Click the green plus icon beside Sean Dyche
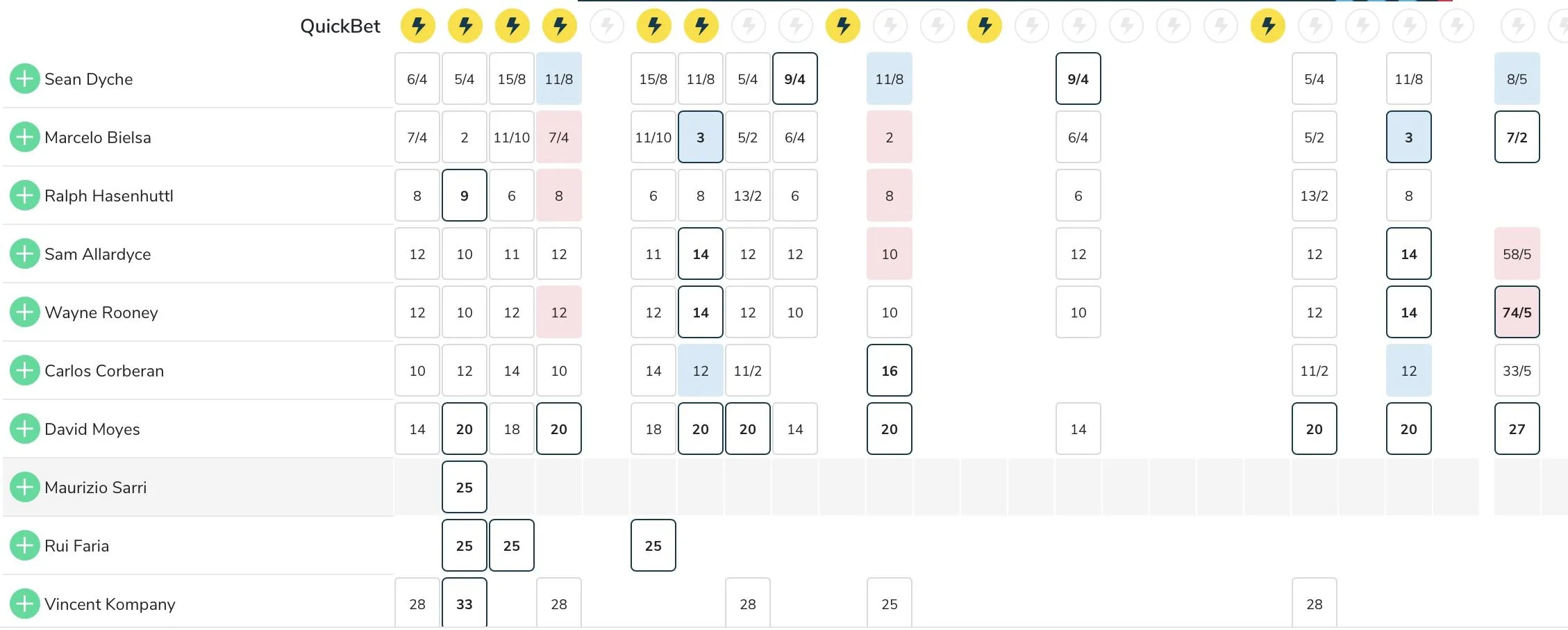 (24, 79)
